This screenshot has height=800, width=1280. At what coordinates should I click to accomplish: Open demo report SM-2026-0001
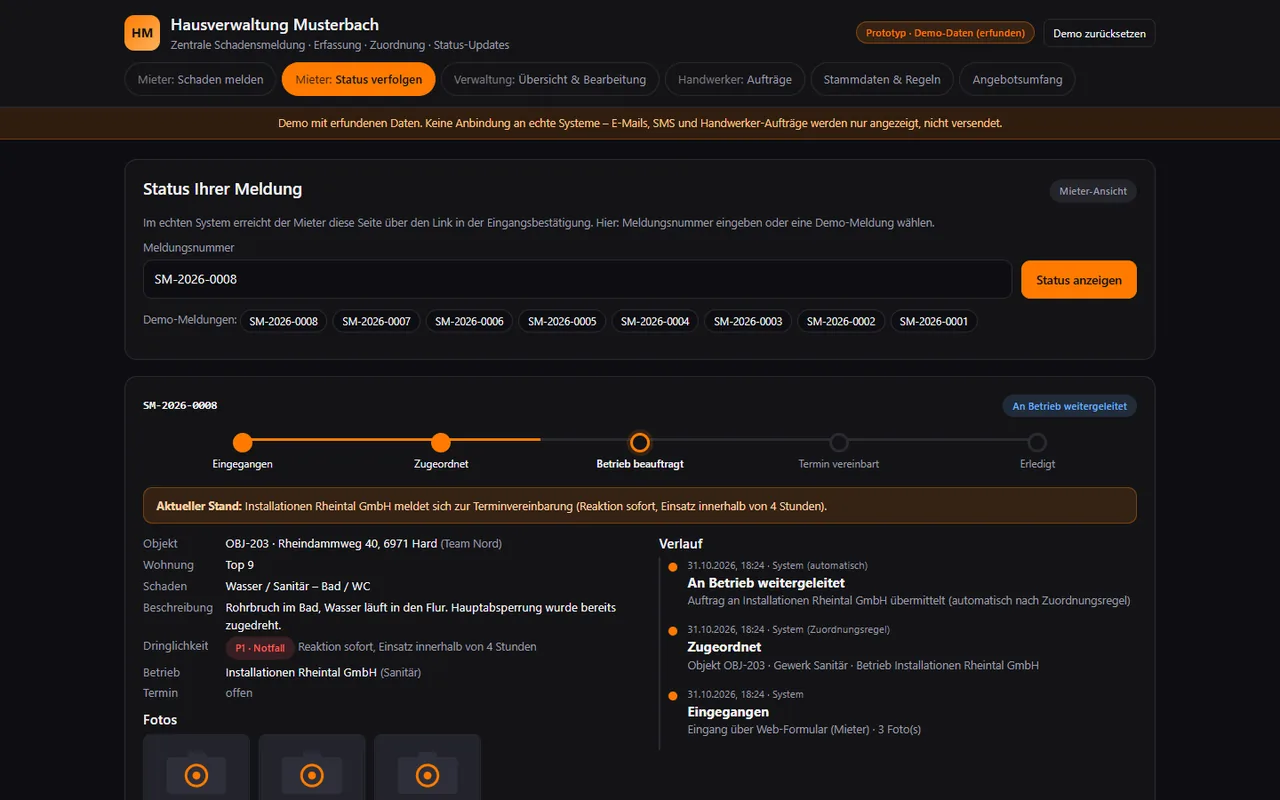click(934, 321)
